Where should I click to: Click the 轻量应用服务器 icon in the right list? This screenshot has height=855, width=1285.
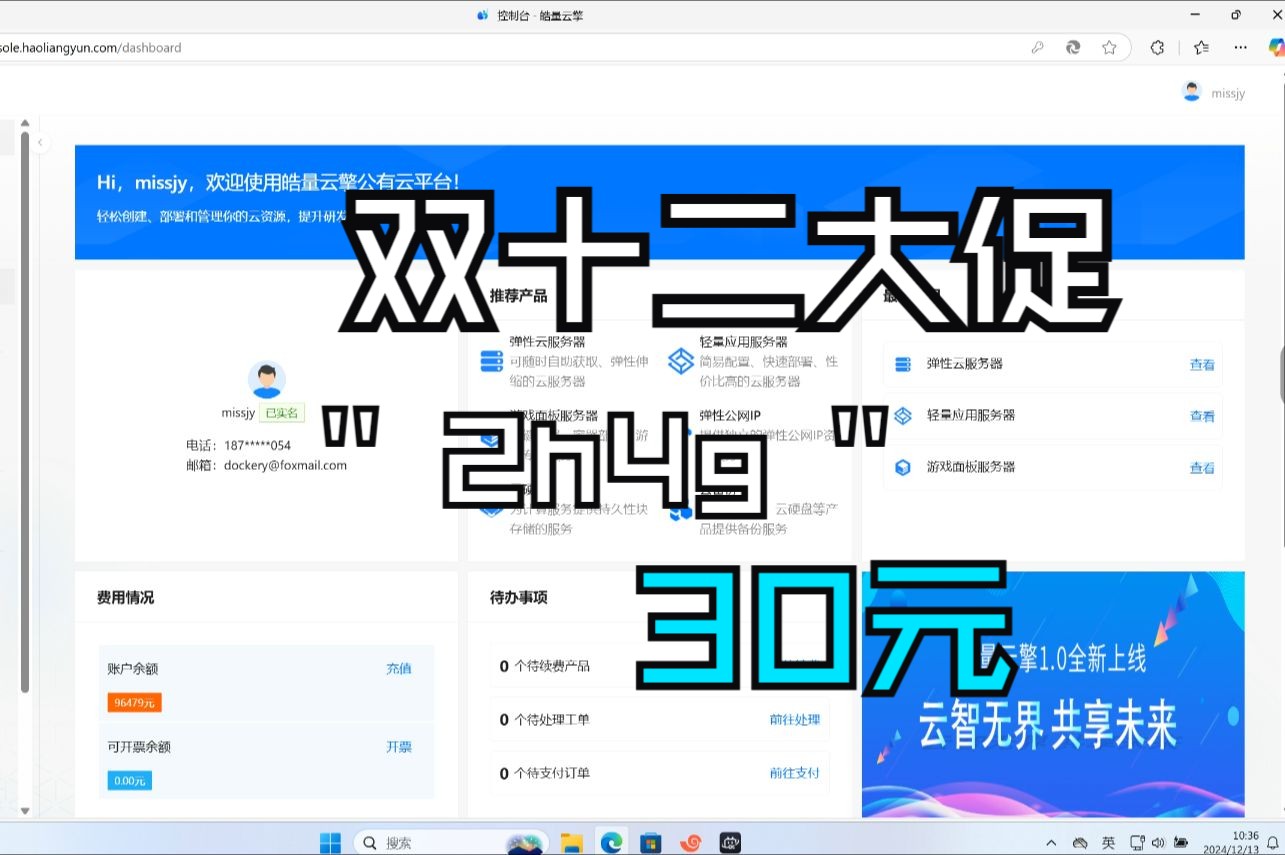tap(903, 415)
